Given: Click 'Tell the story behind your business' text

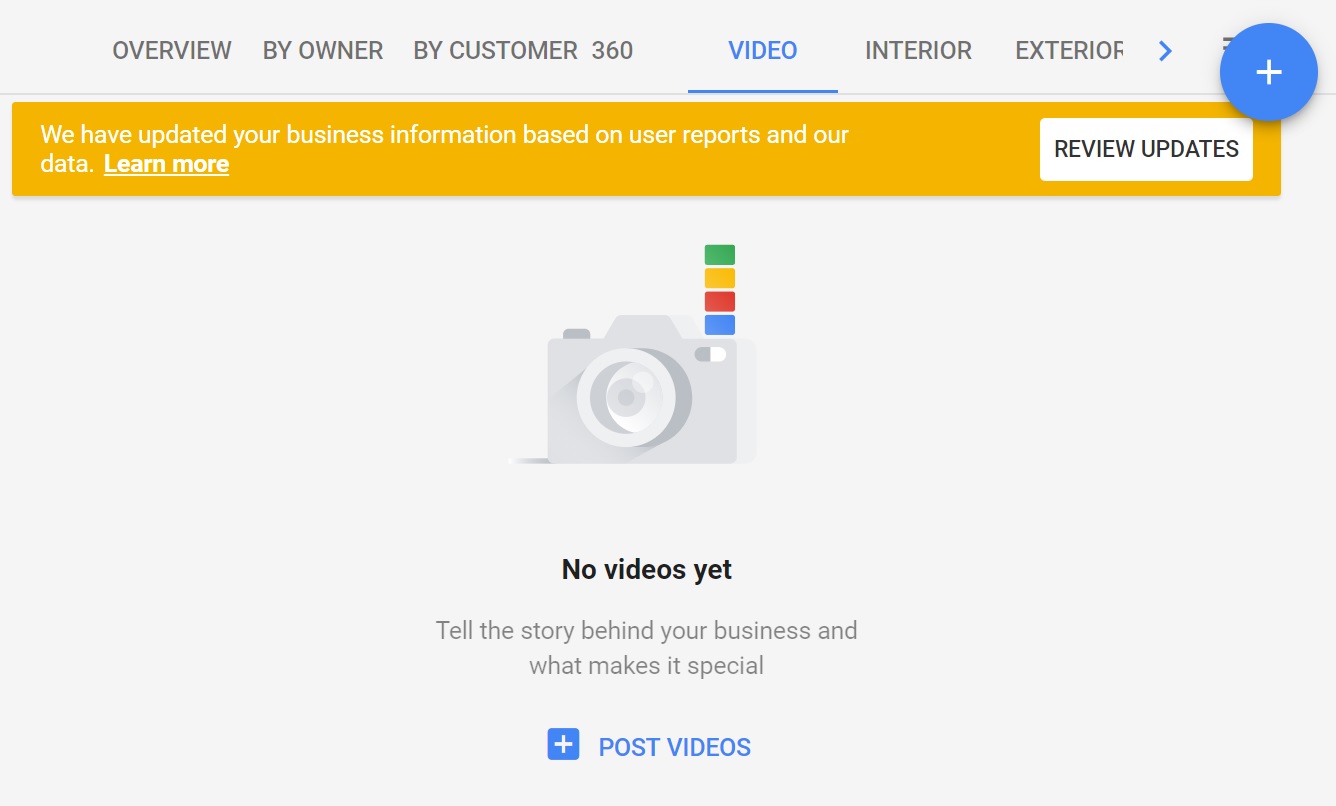Looking at the screenshot, I should tap(646, 648).
